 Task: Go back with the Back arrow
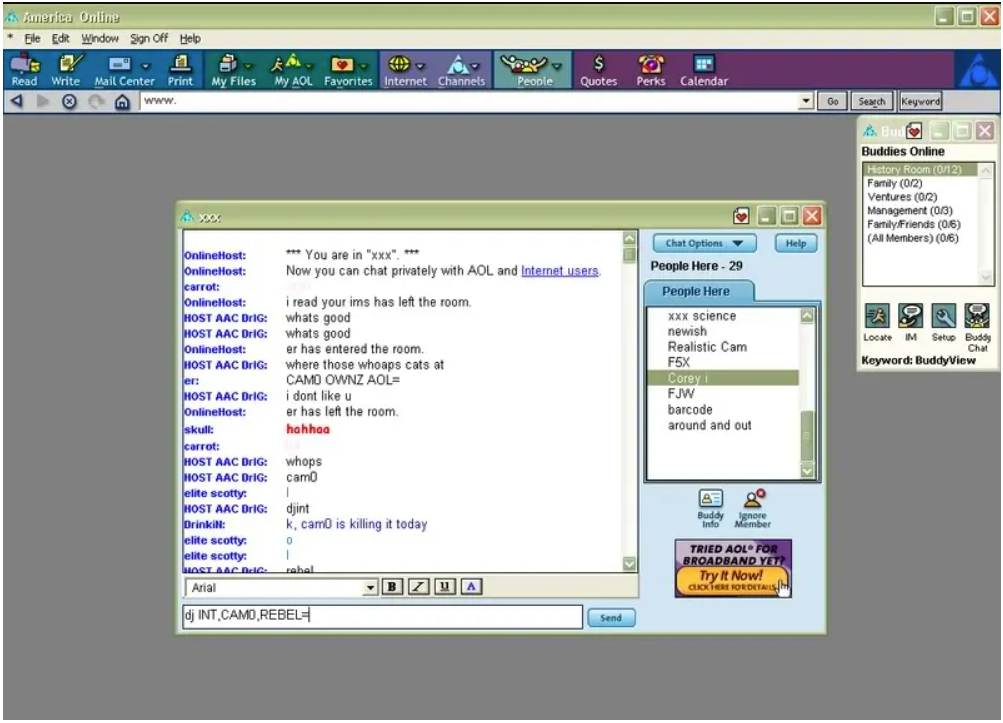point(17,101)
